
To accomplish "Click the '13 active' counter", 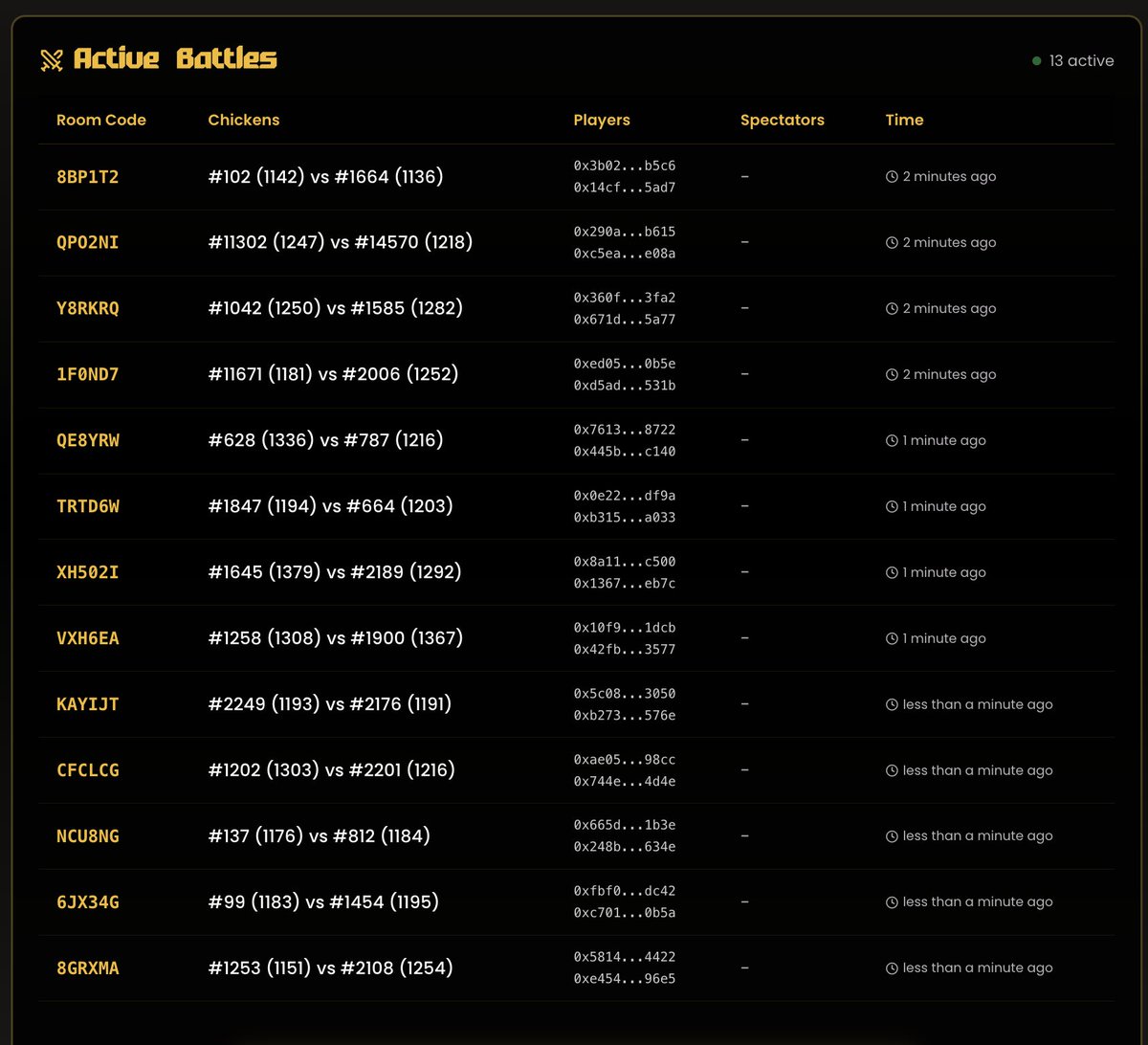I will (x=1082, y=61).
